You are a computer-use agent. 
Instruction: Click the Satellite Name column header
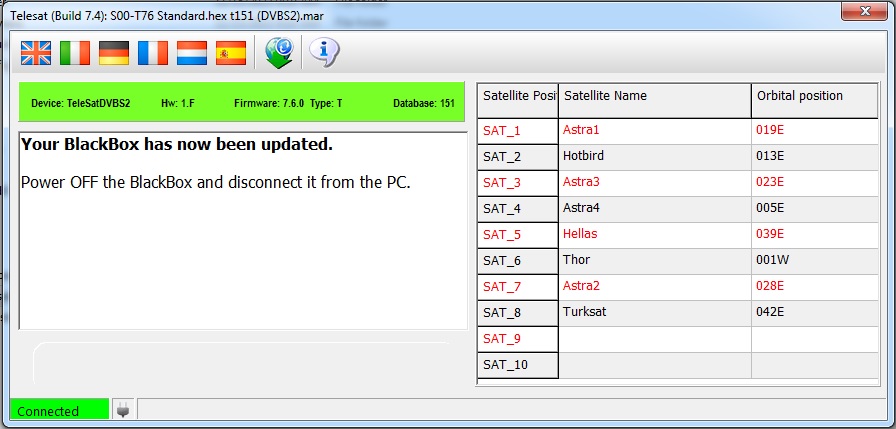(655, 101)
